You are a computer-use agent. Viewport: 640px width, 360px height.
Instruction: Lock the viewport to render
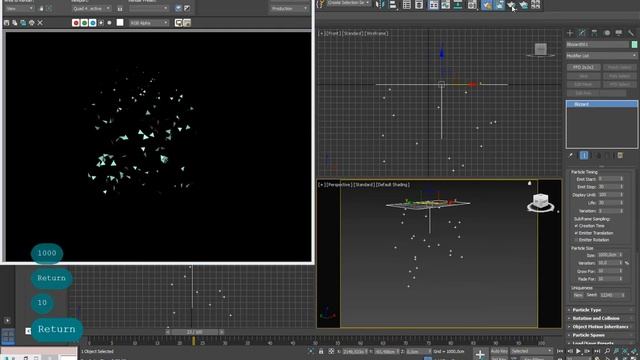120,9
